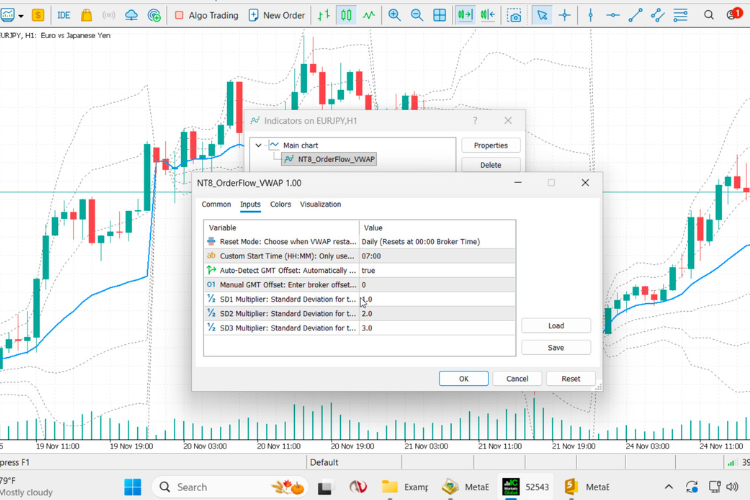Switch chart to bar chart mode
750x500 pixels.
pos(324,15)
